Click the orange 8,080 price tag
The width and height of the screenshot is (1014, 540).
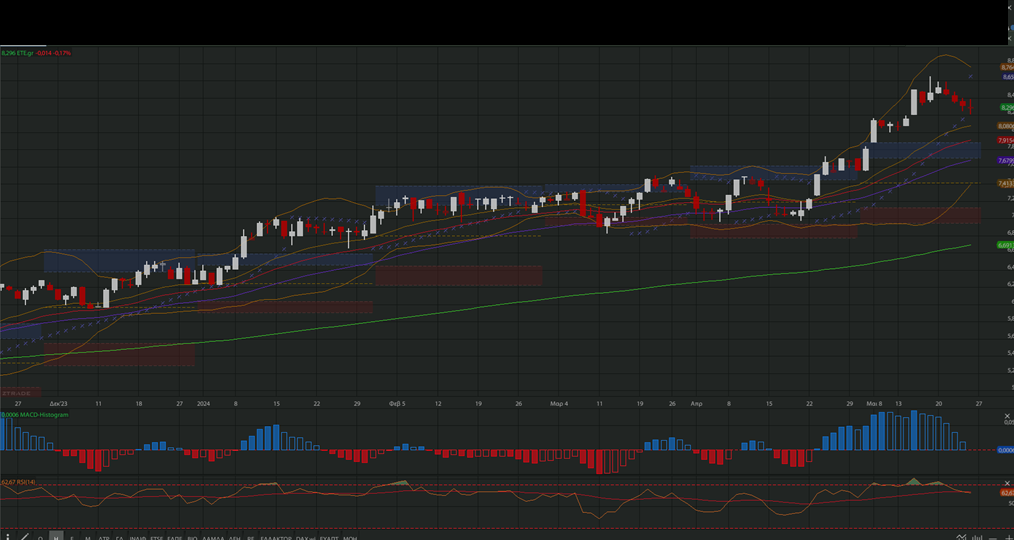coord(1006,126)
